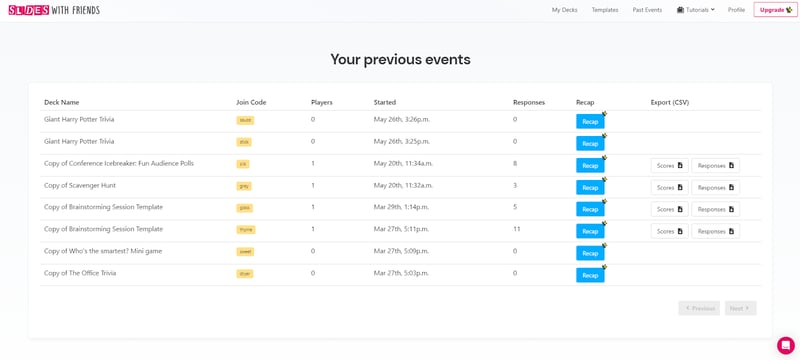Screen dimensions: 800x360
Task: Download Responses for Conference Icebreaker event
Action: point(715,166)
